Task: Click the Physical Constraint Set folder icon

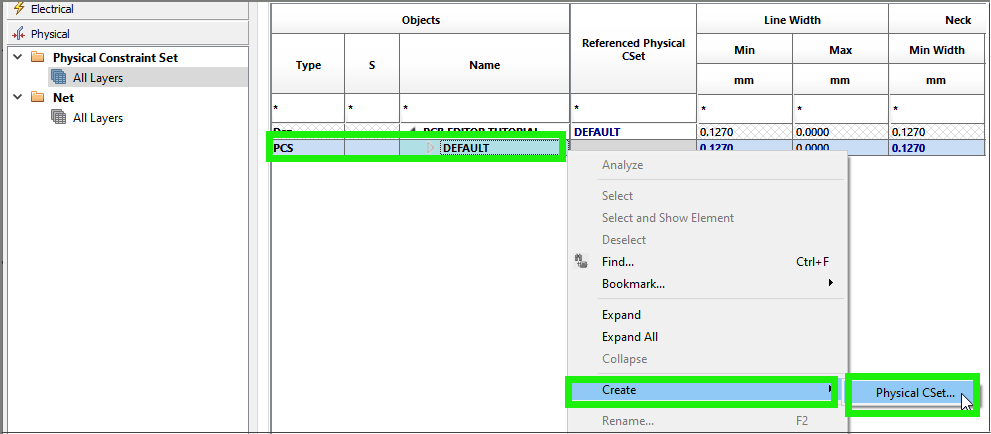Action: pos(38,57)
